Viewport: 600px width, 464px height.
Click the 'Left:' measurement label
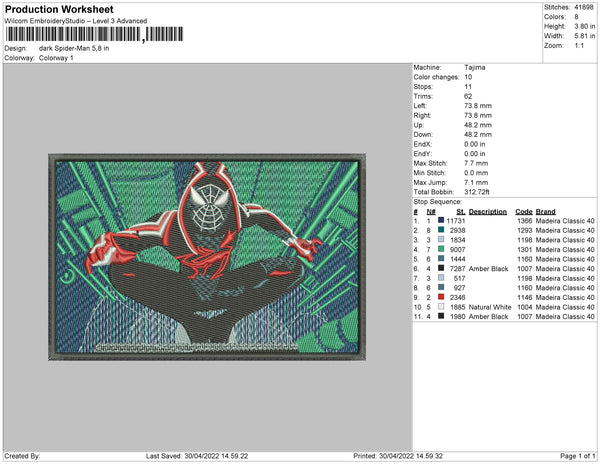(x=420, y=106)
